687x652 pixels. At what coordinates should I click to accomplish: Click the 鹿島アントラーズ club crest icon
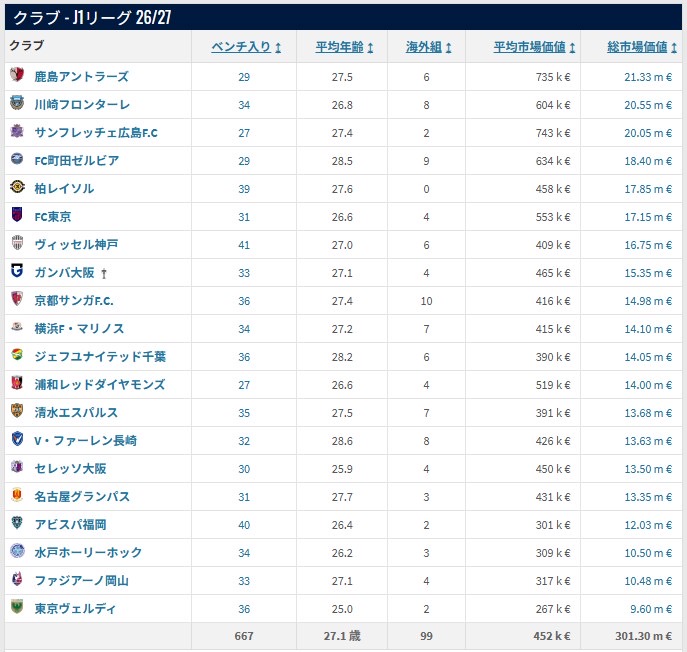click(17, 75)
